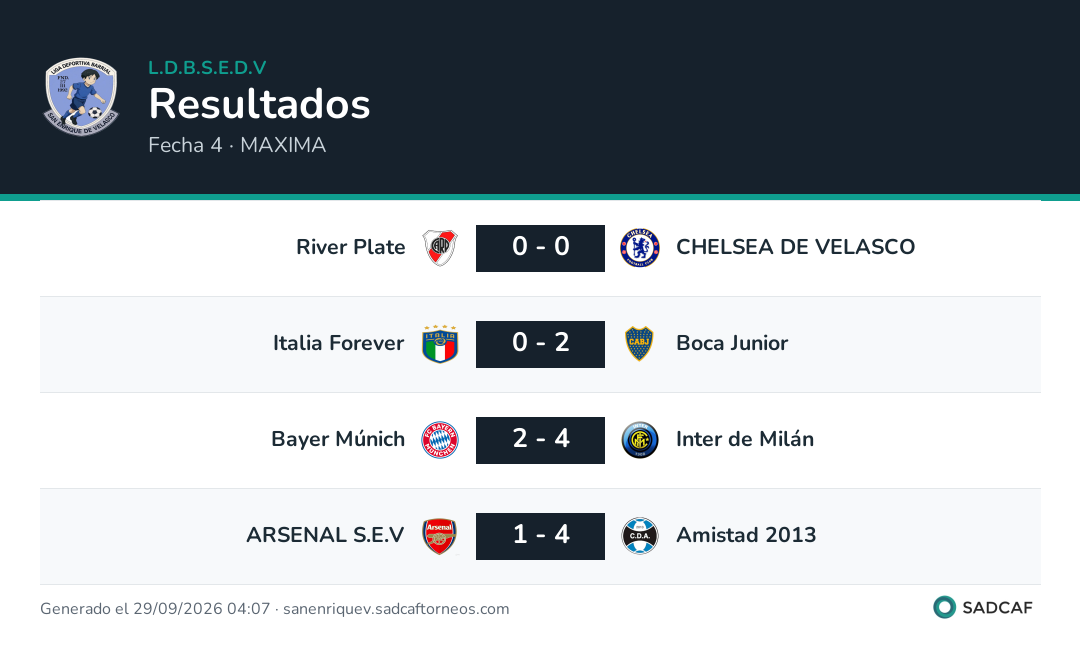Click the sanenriquev.sadcaftorneos.com link

396,609
